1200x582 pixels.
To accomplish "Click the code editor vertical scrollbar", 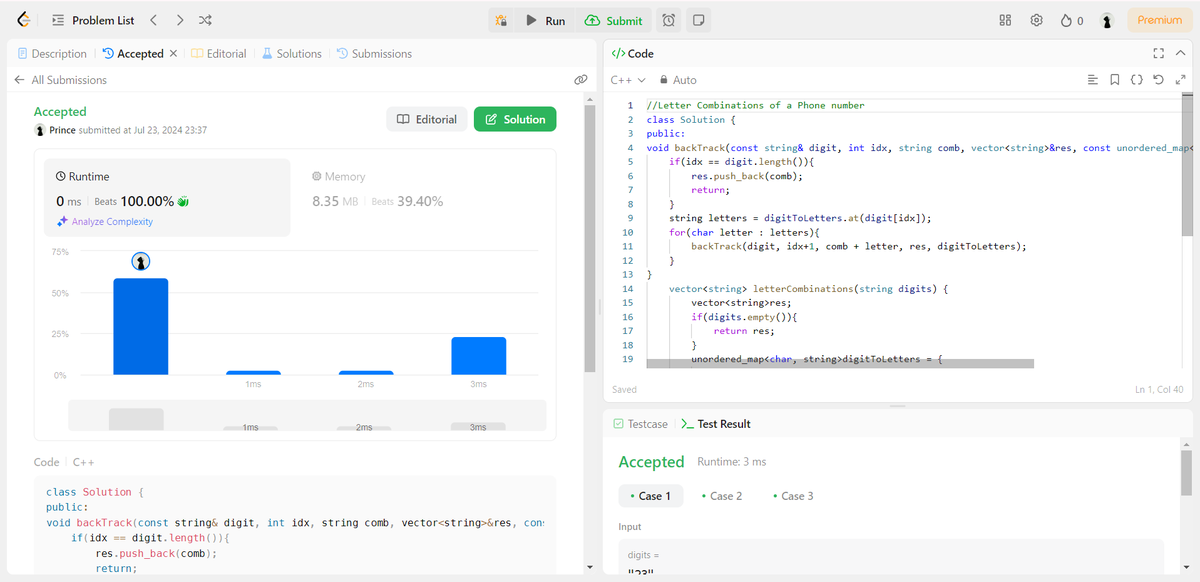I will [x=1187, y=166].
